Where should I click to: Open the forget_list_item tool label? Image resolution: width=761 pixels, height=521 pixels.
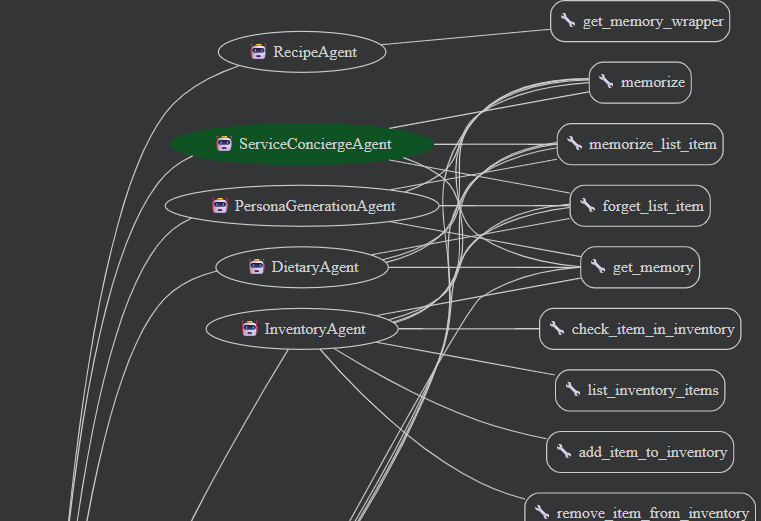(x=653, y=206)
